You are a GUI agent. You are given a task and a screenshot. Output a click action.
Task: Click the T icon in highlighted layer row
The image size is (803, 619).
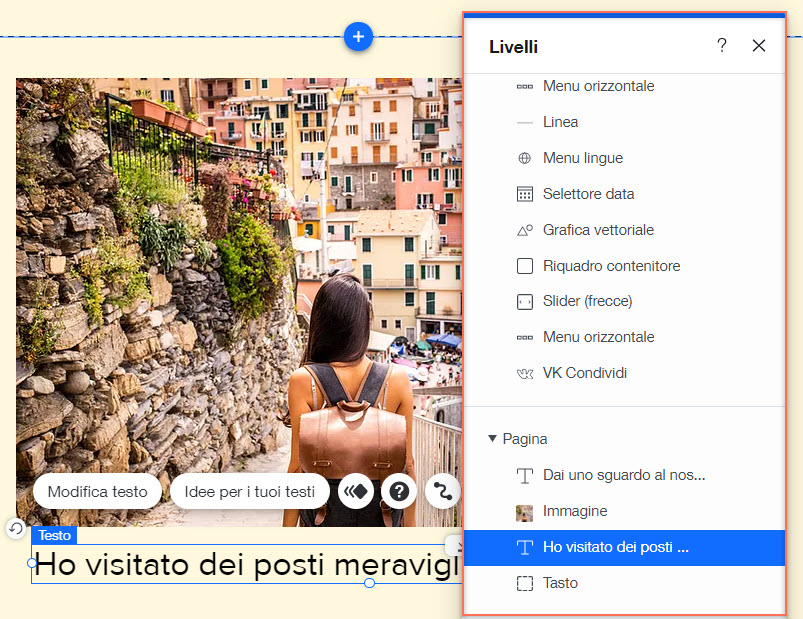524,547
